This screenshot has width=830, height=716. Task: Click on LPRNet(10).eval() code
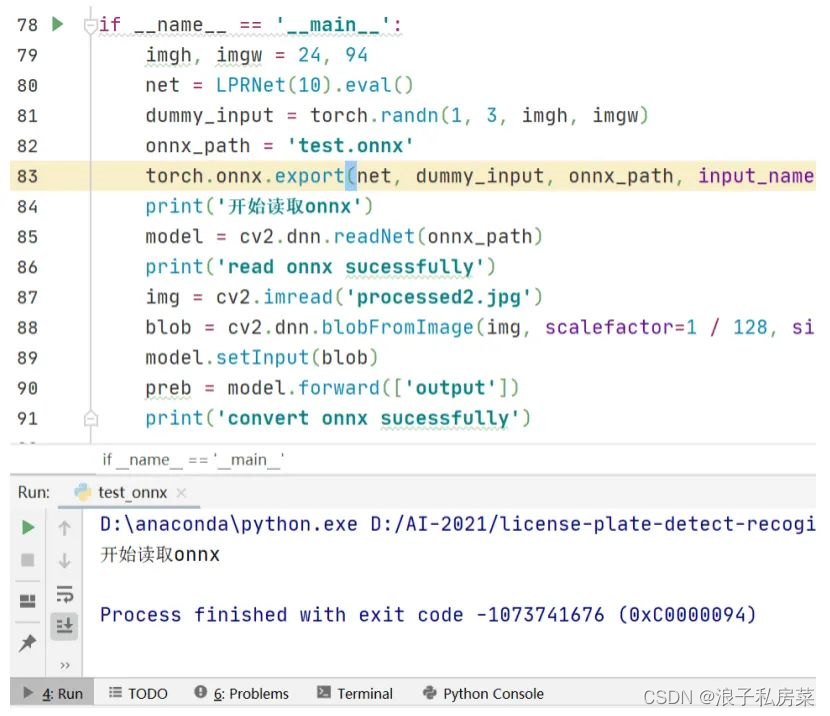[x=314, y=85]
